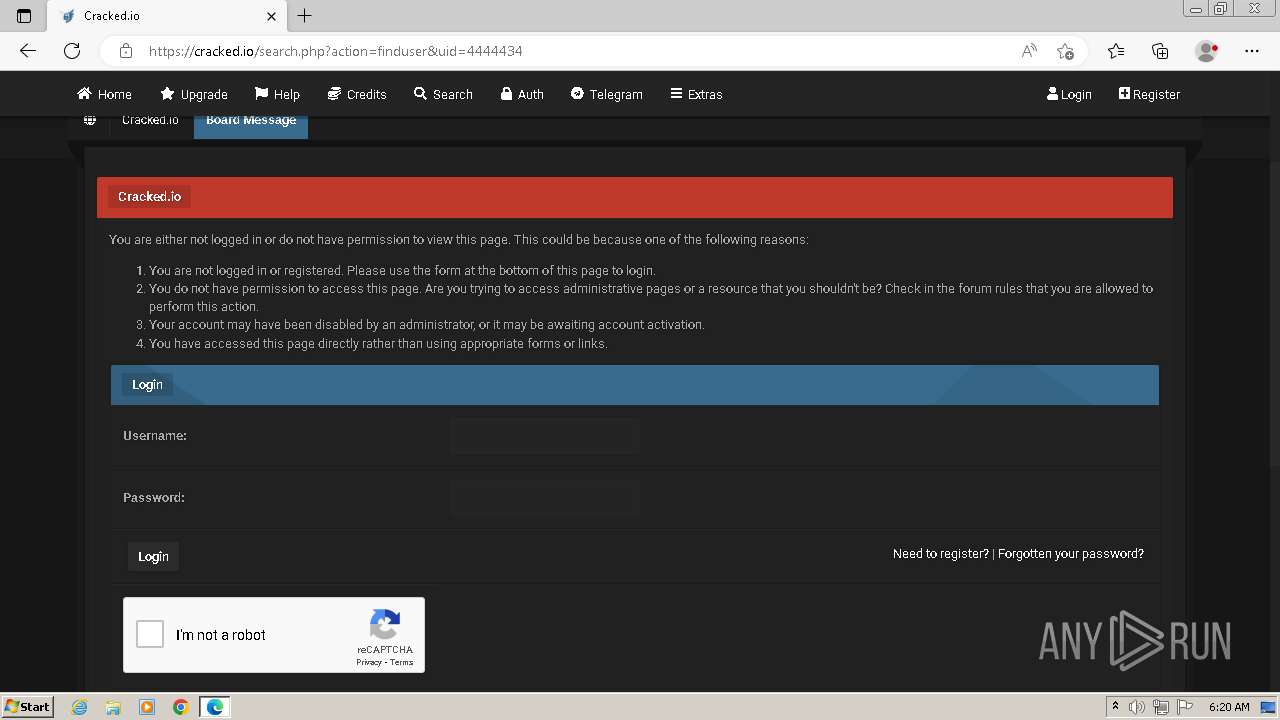Open the Favorites list icon
Screen dimensions: 1280x720
click(x=1116, y=51)
